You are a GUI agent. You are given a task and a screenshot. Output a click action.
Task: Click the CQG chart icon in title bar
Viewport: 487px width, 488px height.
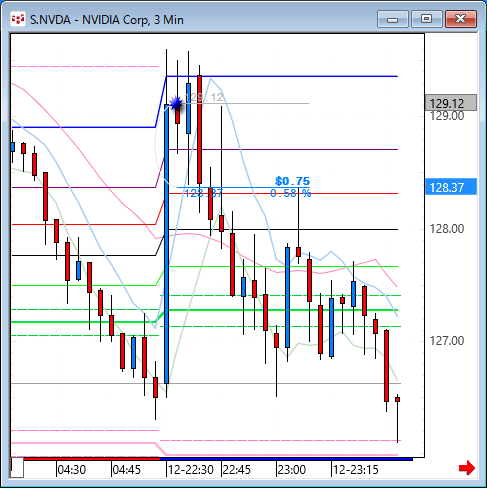point(18,19)
